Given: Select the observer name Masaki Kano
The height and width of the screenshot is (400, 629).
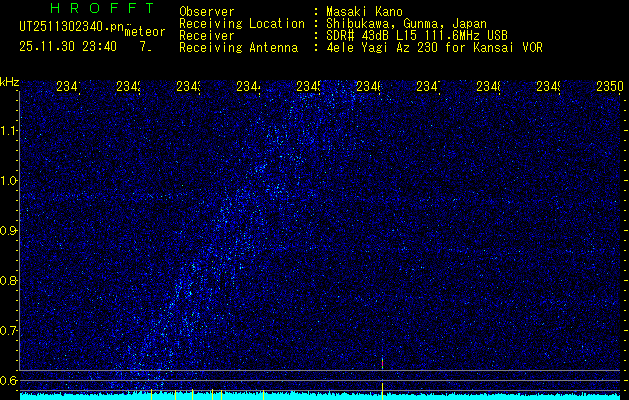Looking at the screenshot, I should (364, 12).
